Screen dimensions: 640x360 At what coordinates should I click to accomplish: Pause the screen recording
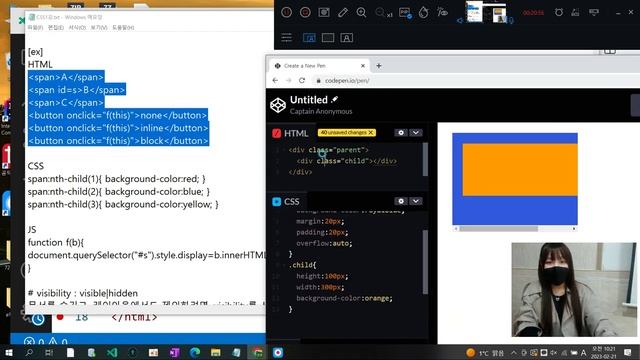click(287, 13)
